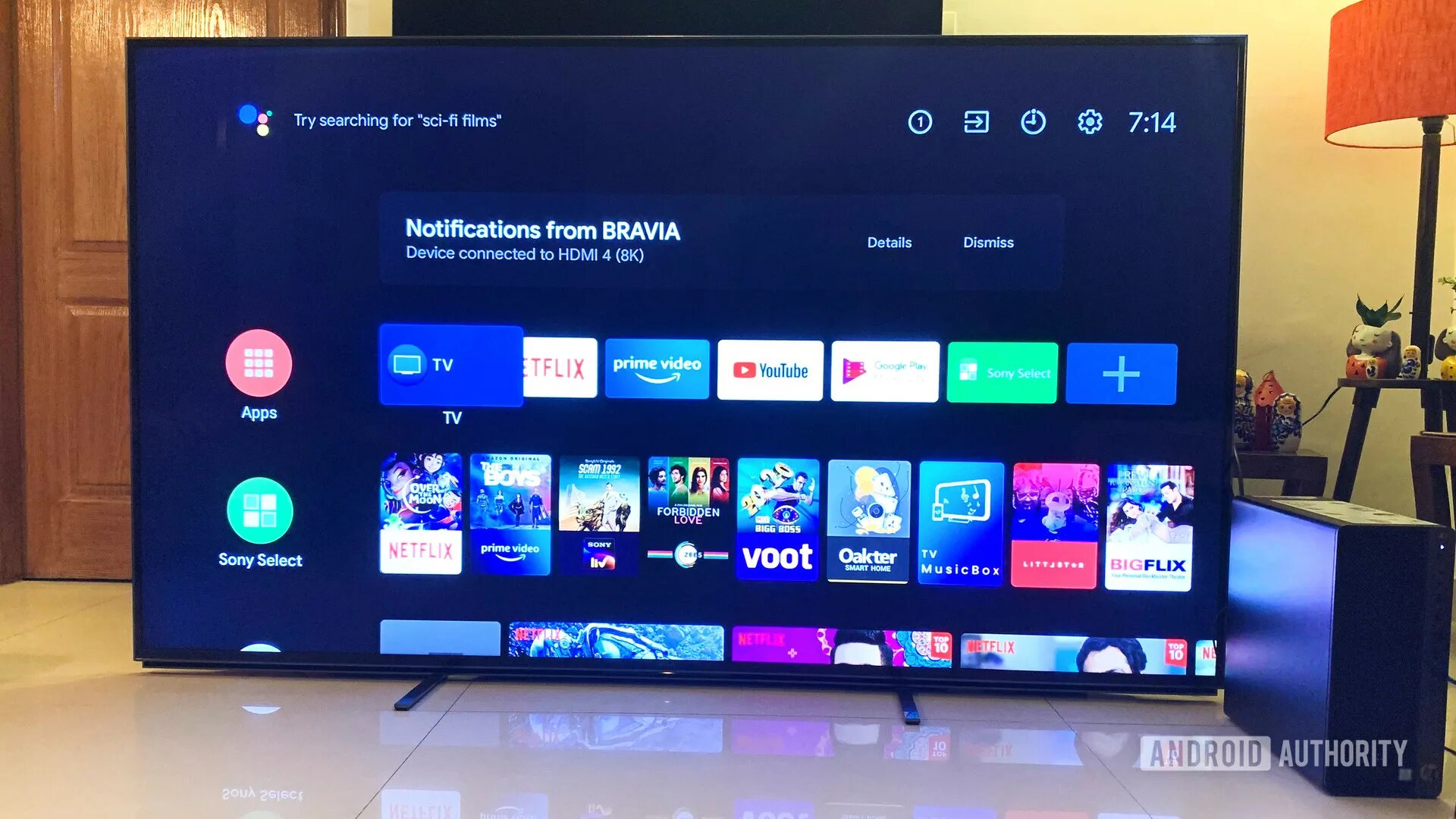The image size is (1456, 819).
Task: Search for sci-fi films via Google Assistant
Action: pyautogui.click(x=399, y=120)
